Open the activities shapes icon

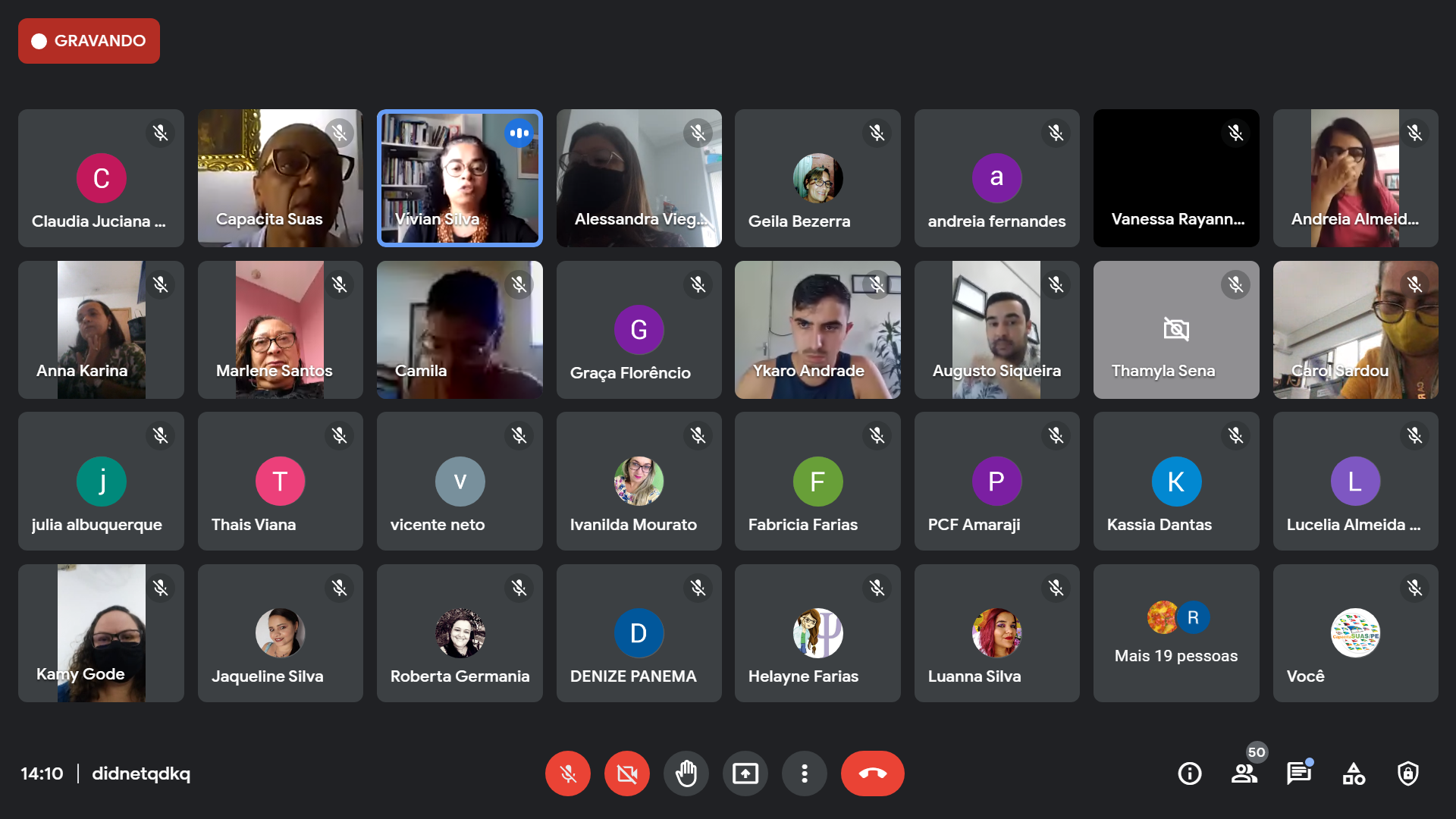[x=1354, y=773]
